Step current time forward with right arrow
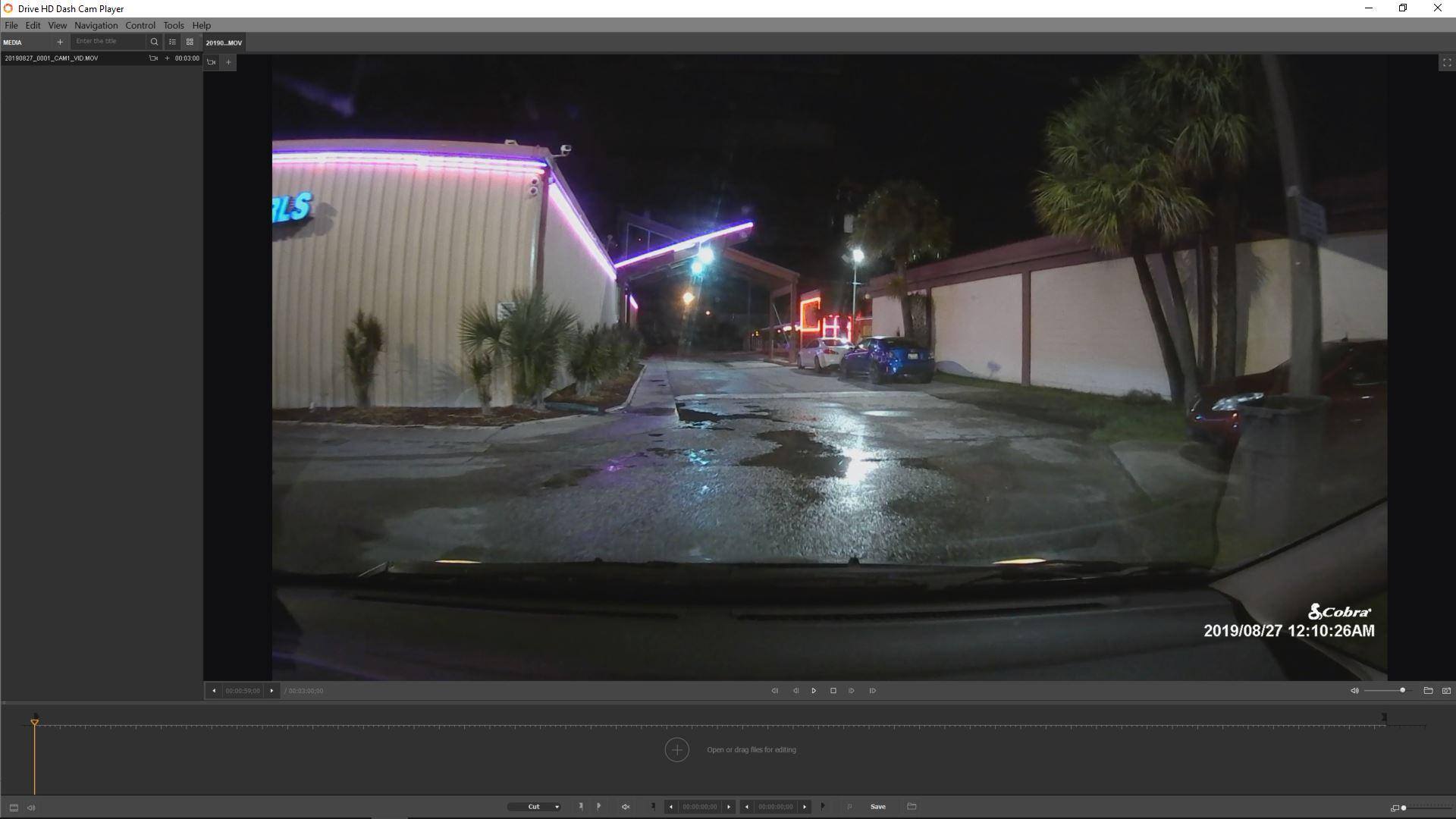 click(x=271, y=691)
